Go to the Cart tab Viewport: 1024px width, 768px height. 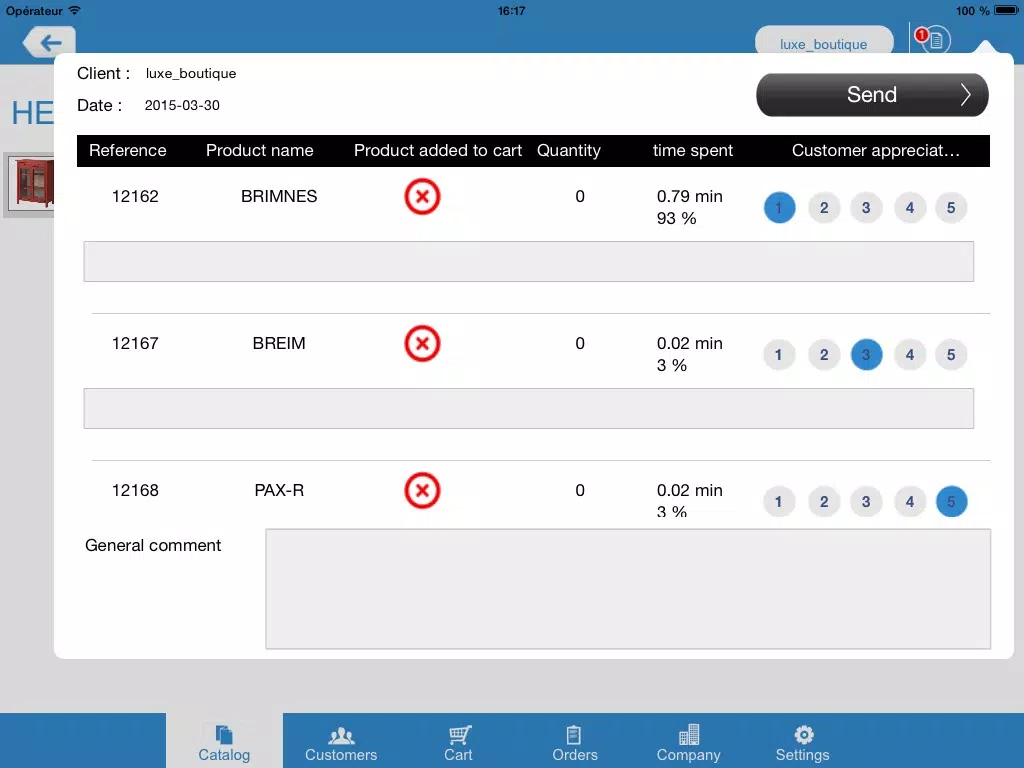click(x=458, y=743)
